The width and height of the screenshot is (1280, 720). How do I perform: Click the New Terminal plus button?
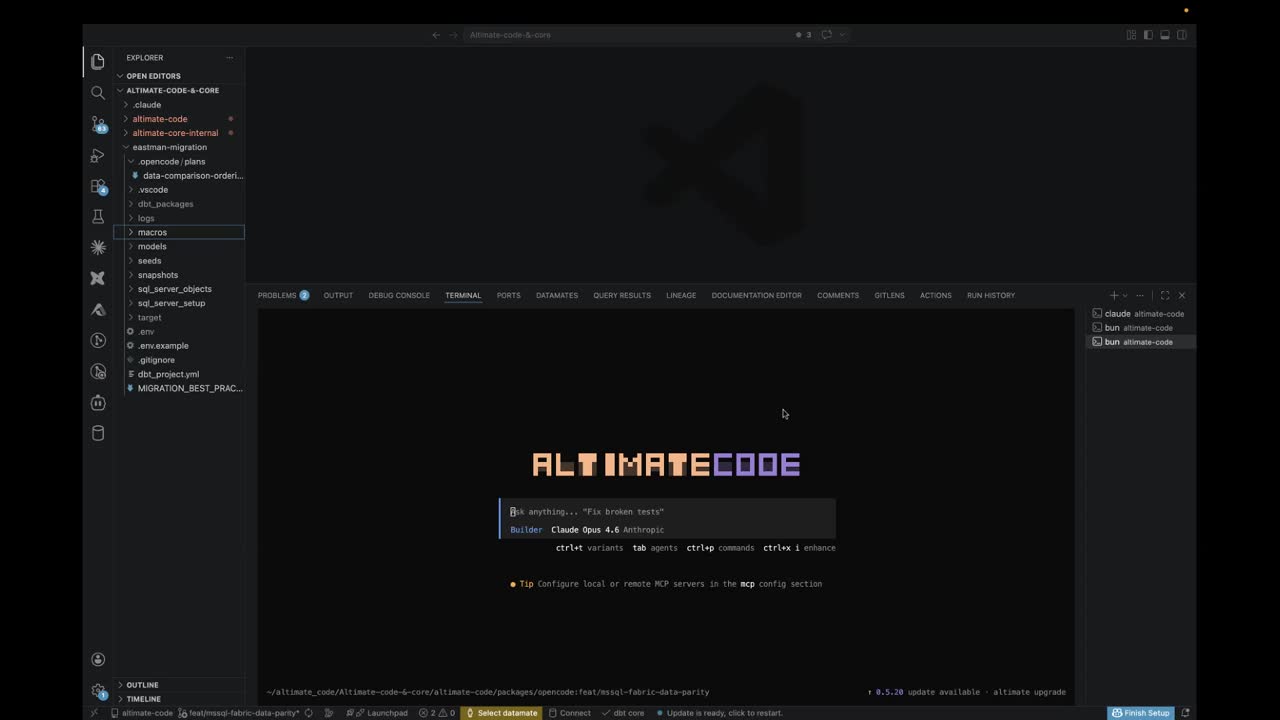1114,295
